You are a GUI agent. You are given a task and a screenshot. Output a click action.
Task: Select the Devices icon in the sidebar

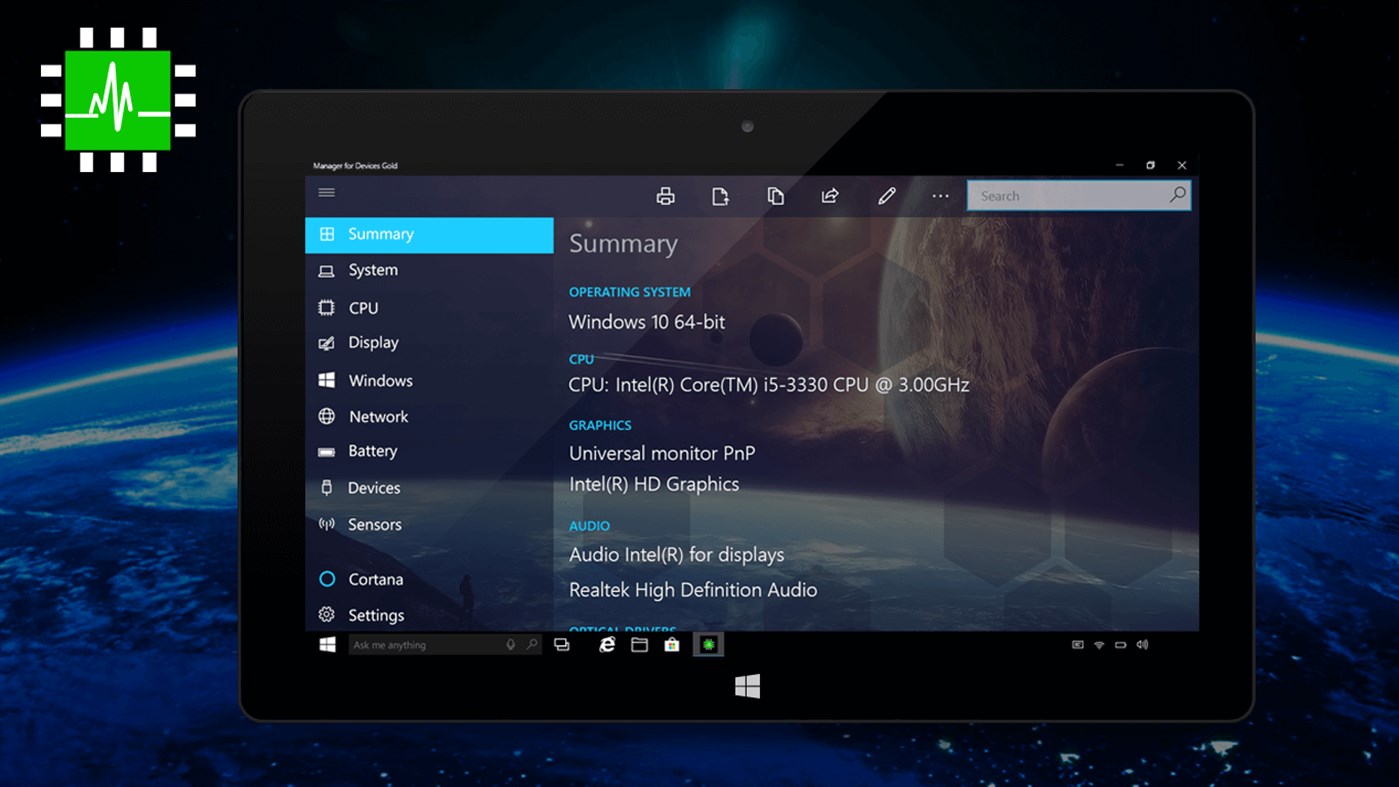(x=326, y=488)
